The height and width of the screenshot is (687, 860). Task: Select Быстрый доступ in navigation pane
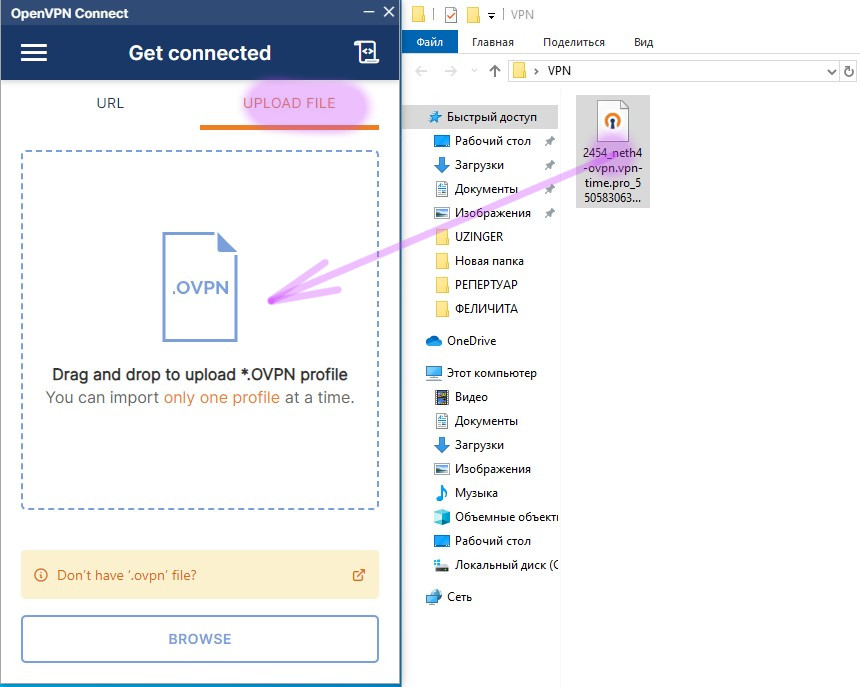(482, 117)
